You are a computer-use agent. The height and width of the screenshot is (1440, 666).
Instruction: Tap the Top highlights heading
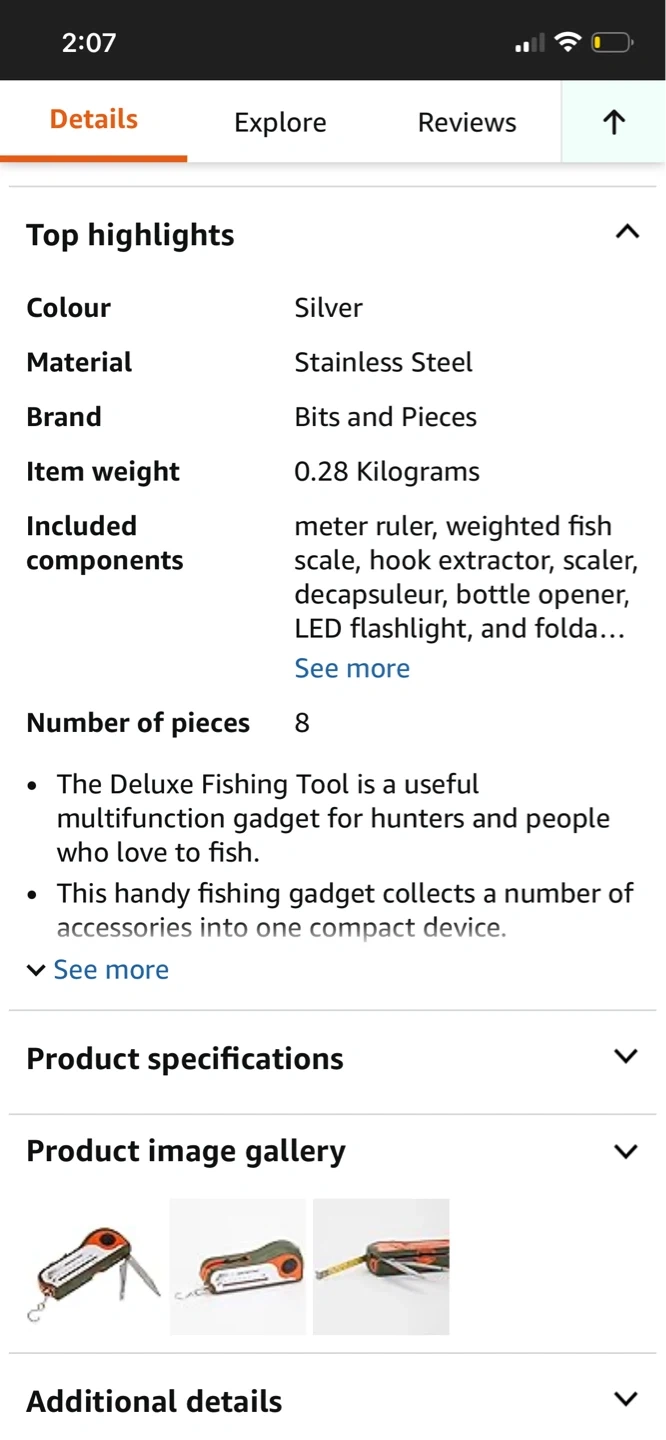pos(130,235)
